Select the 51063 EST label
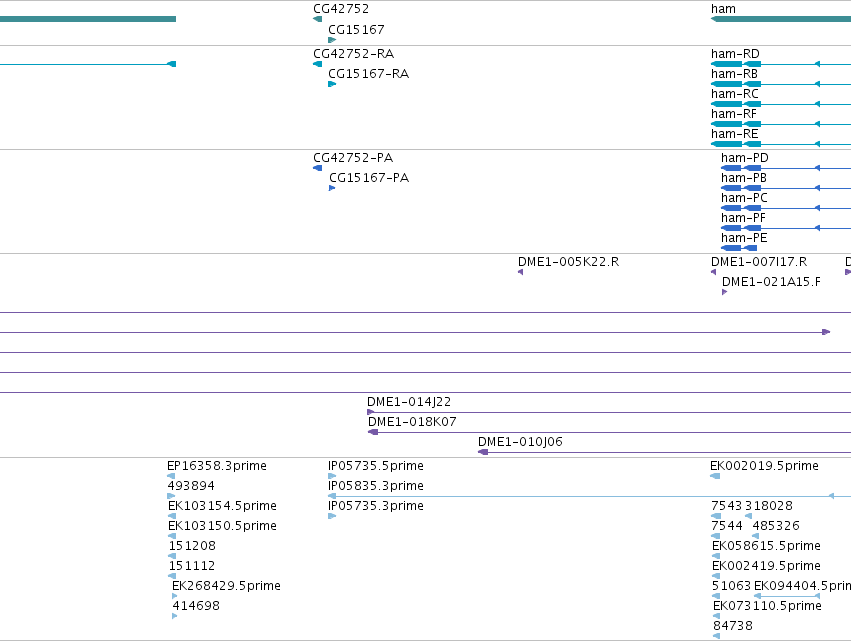This screenshot has width=851, height=641. 731,587
